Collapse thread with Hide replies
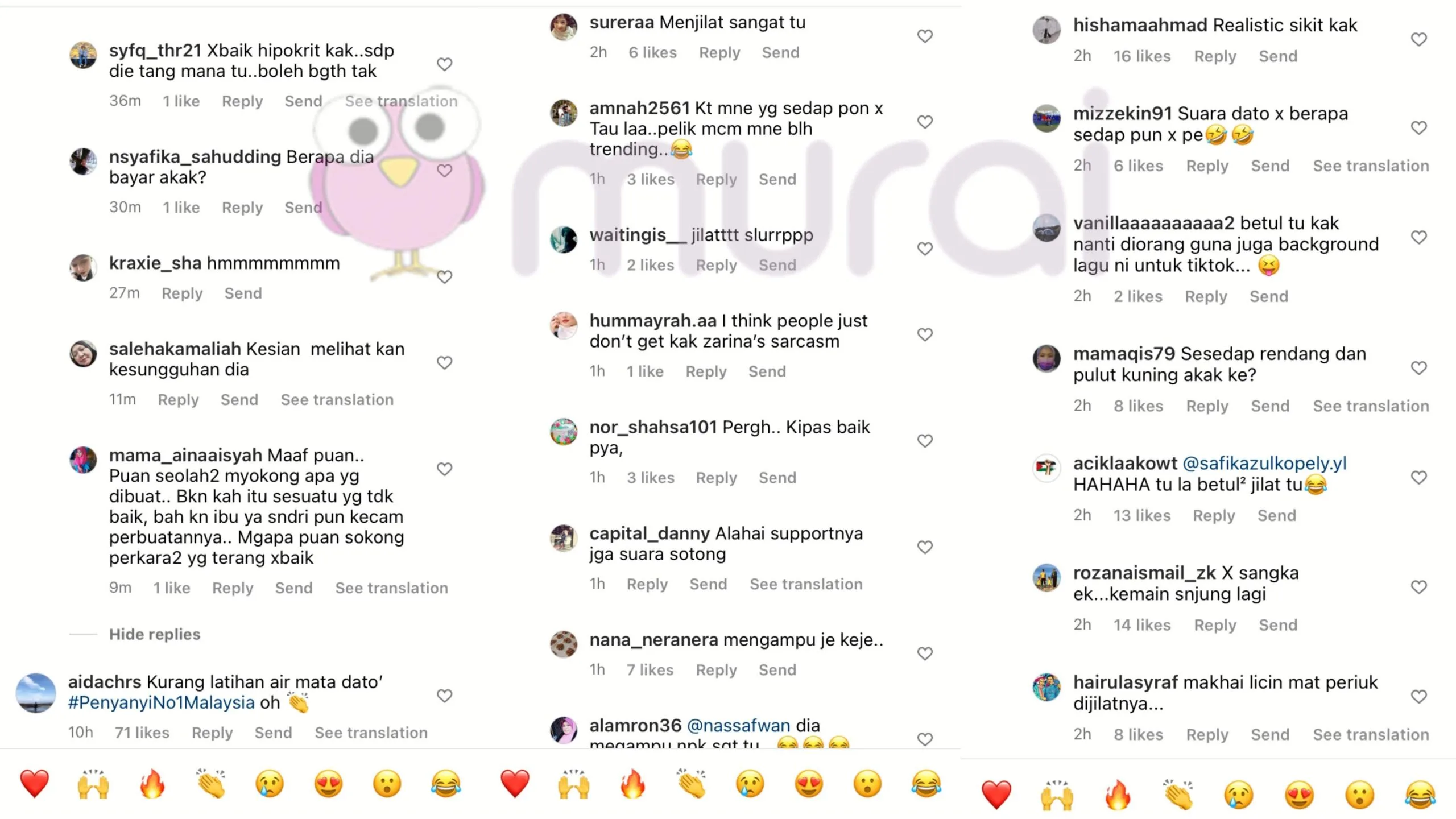 tap(155, 634)
